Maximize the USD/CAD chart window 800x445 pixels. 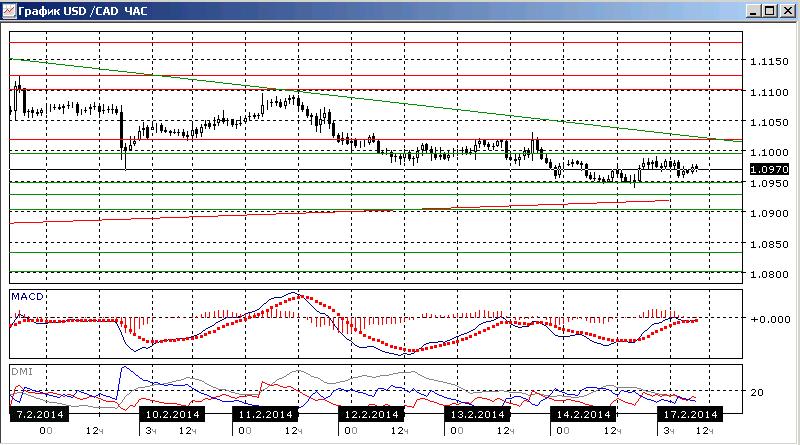tap(770, 11)
